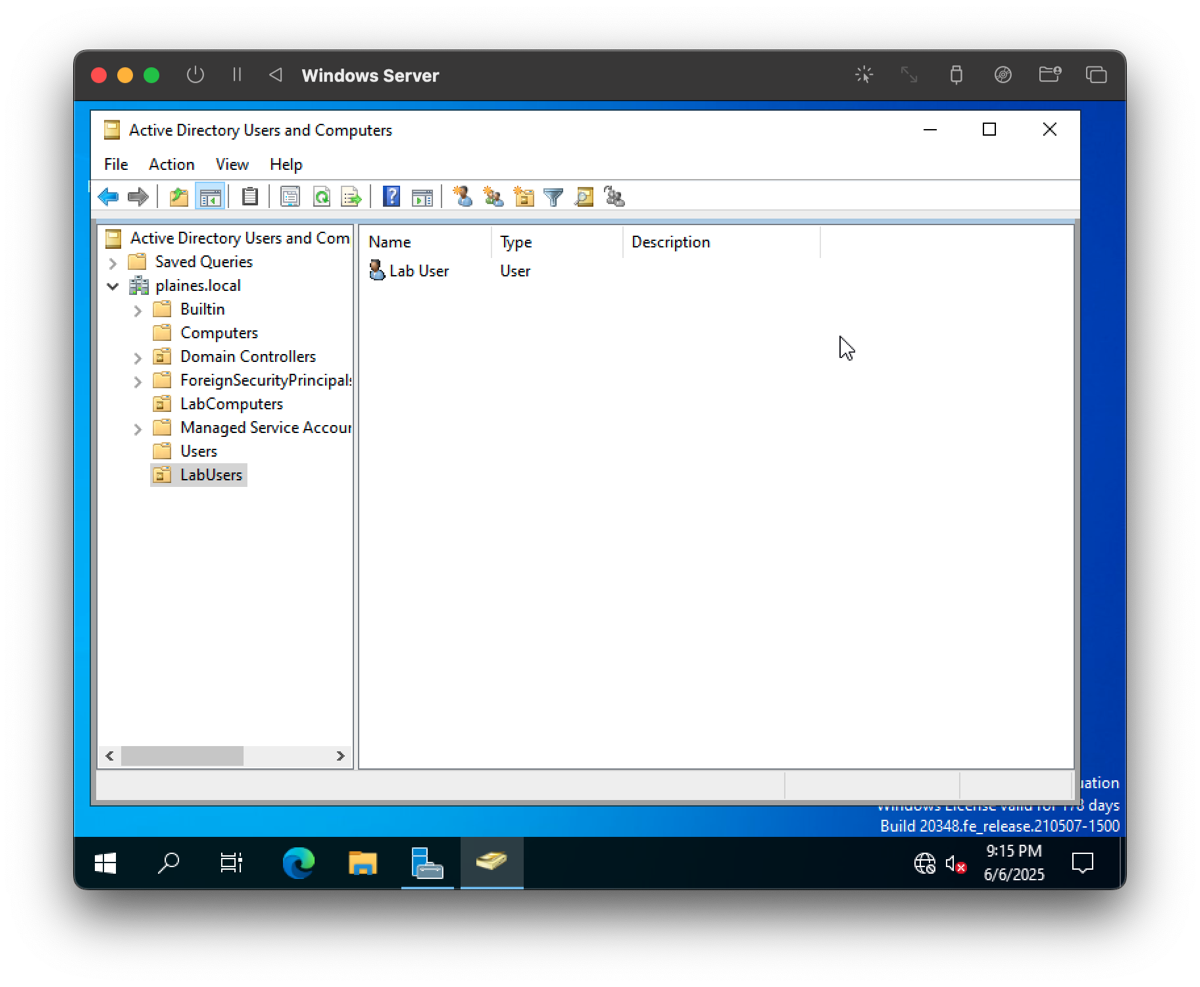1200x987 pixels.
Task: Expand the Builtin container
Action: 138,310
